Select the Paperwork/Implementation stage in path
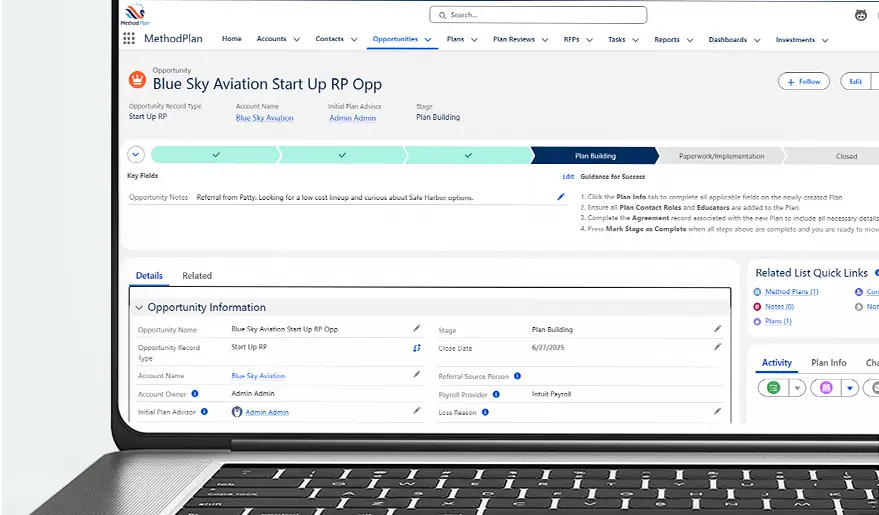Image resolution: width=879 pixels, height=515 pixels. click(721, 156)
